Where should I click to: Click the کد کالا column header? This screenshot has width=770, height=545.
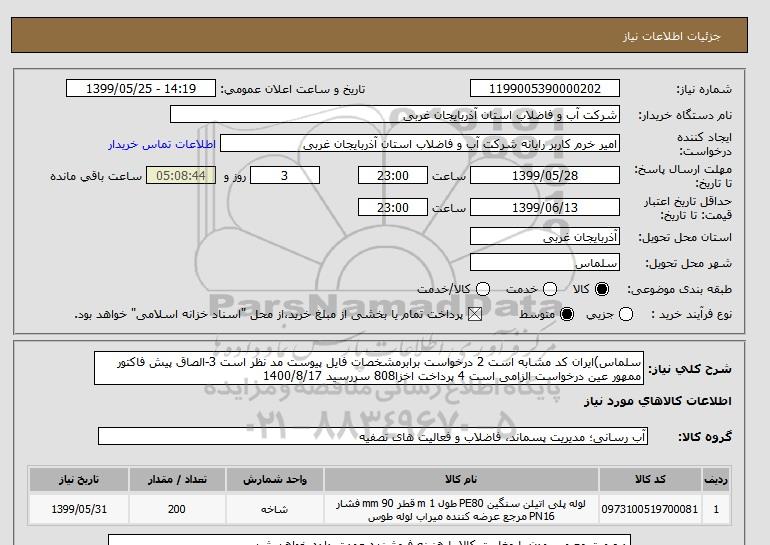(650, 480)
